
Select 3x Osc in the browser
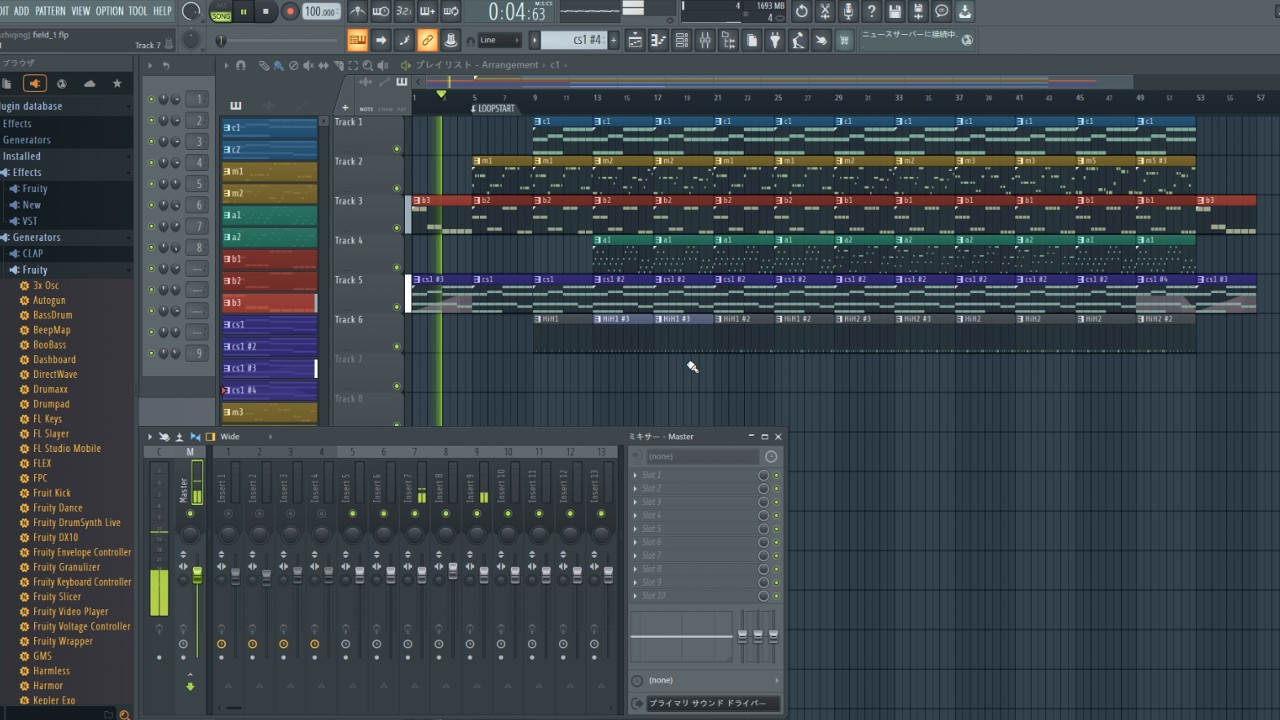click(x=46, y=286)
